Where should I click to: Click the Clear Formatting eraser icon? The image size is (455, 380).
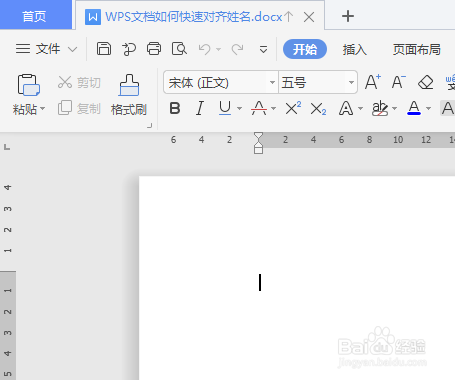425,82
